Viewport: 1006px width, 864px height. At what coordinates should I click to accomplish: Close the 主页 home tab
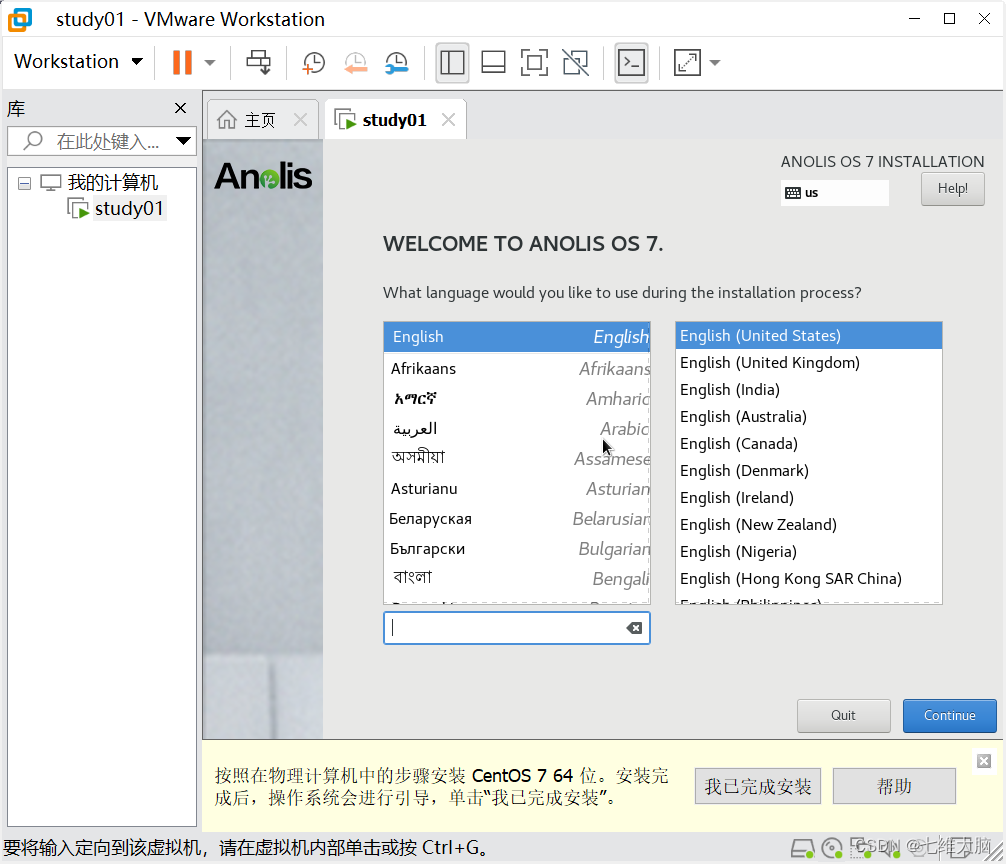(x=300, y=119)
